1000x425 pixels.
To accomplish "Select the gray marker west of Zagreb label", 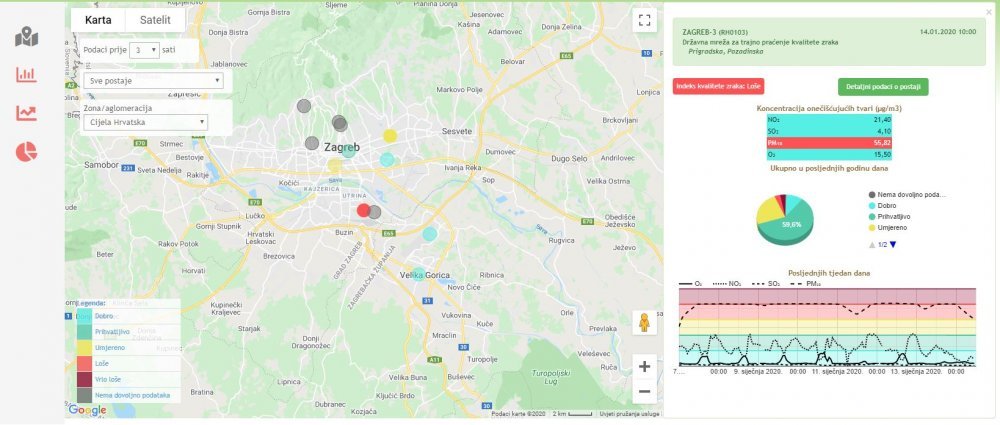I will (311, 143).
